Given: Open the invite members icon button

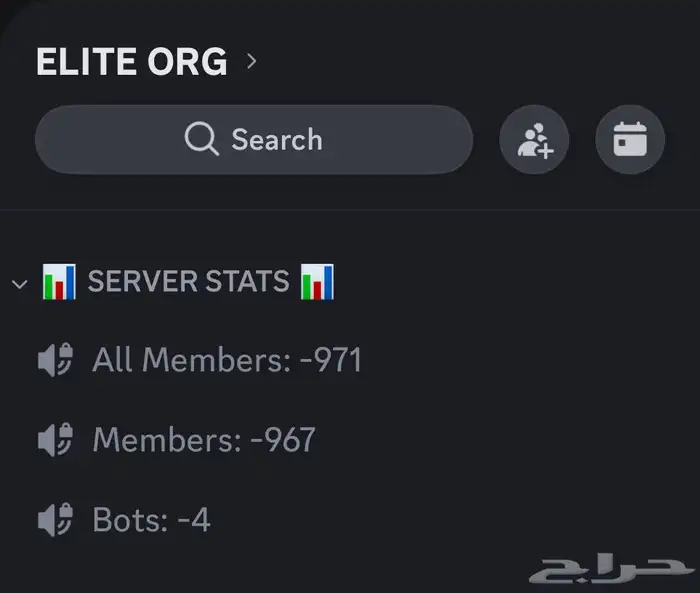Looking at the screenshot, I should click(534, 140).
